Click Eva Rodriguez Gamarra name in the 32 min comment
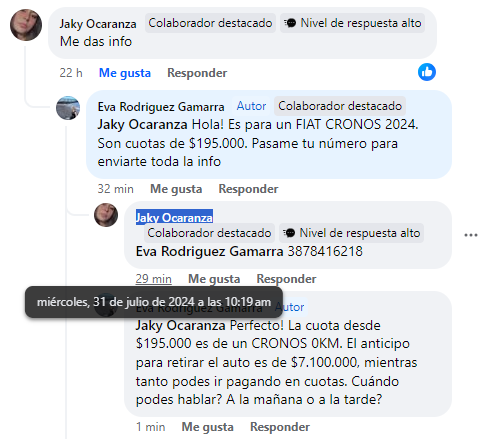This screenshot has height=439, width=490. coord(161,107)
